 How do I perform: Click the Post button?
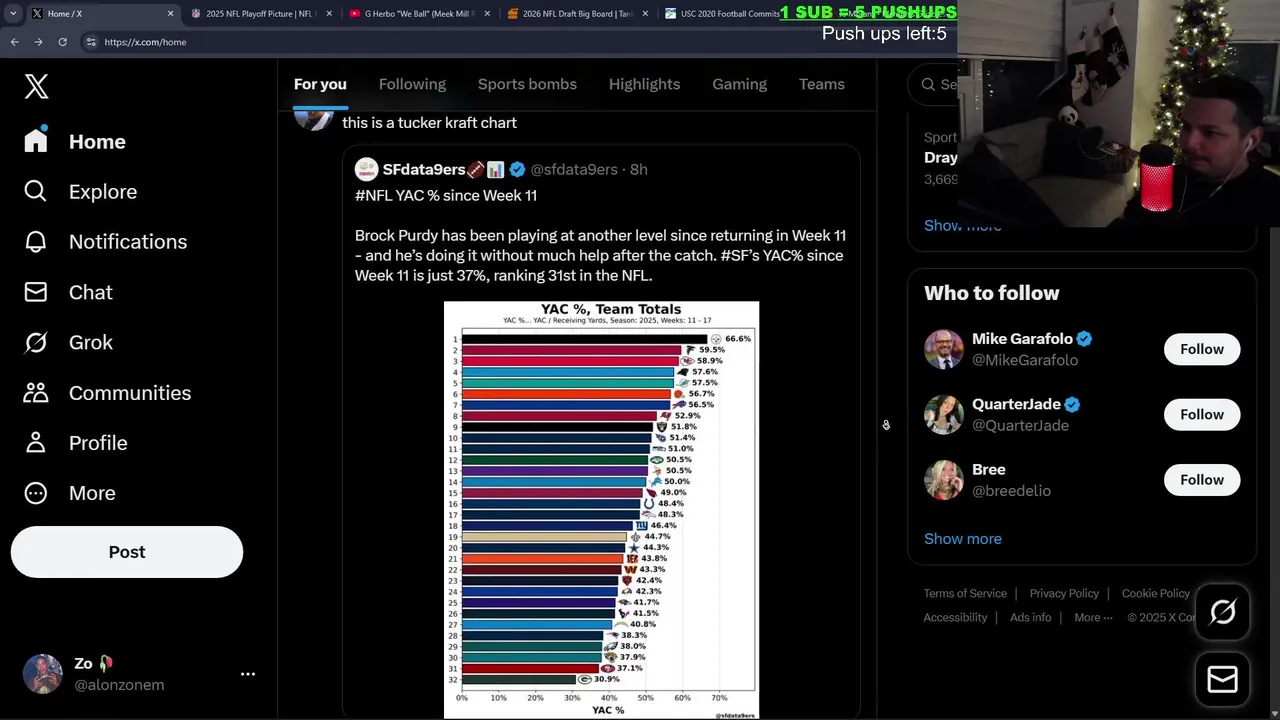(127, 552)
